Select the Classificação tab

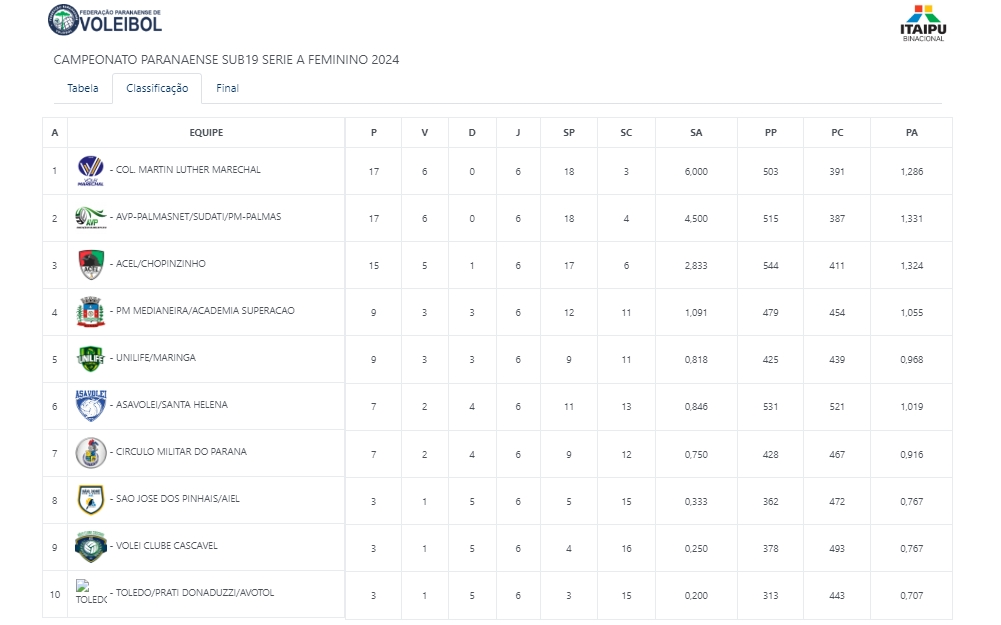(157, 88)
